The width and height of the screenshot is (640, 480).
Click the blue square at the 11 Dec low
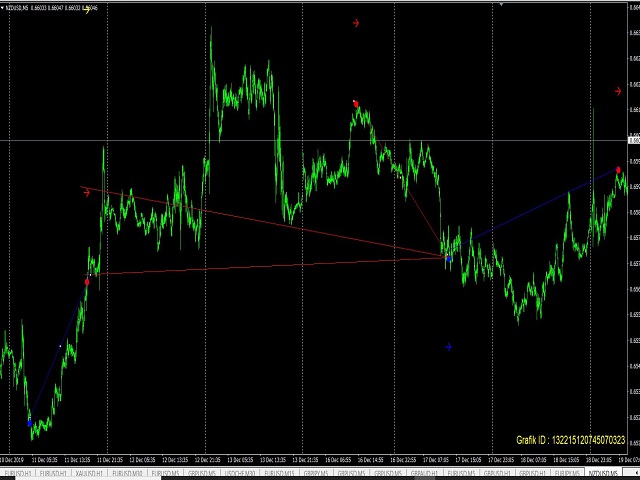click(29, 423)
